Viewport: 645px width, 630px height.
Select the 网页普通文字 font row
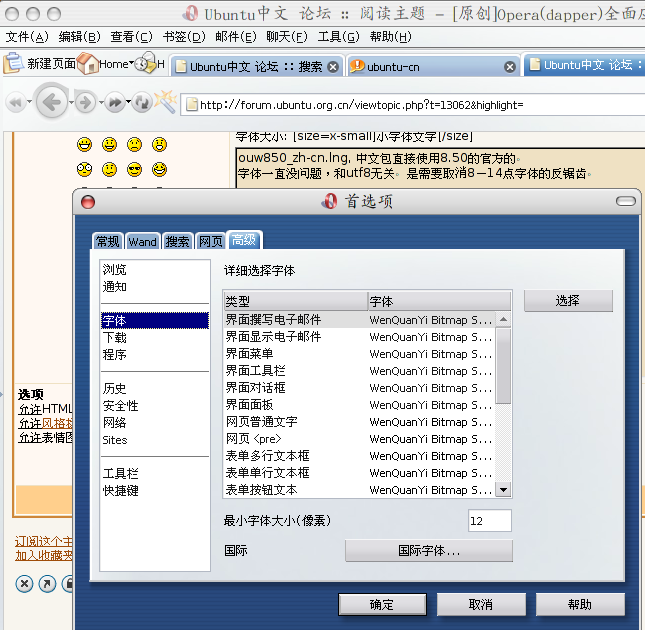360,422
